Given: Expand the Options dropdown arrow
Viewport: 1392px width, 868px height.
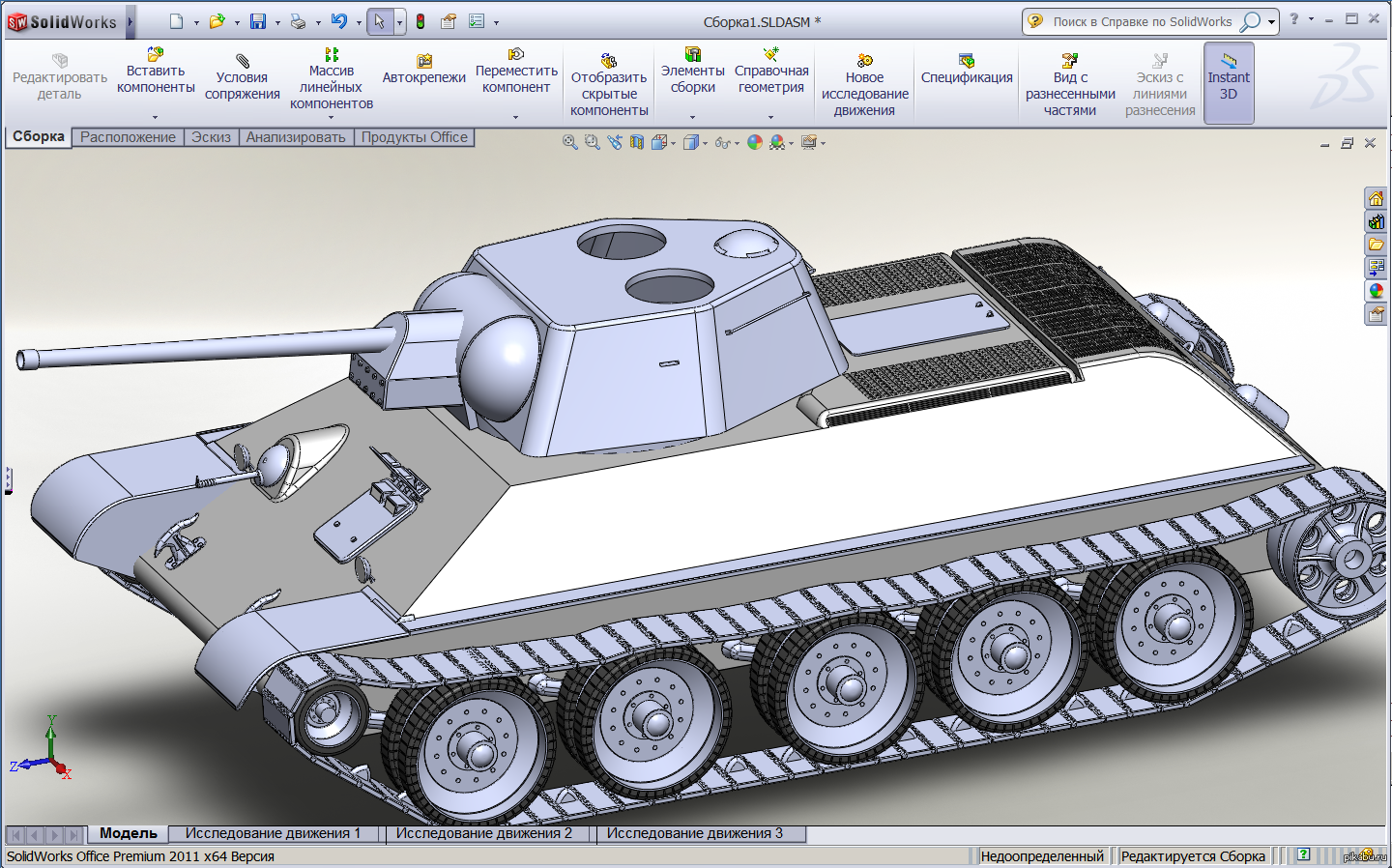Looking at the screenshot, I should click(x=497, y=22).
